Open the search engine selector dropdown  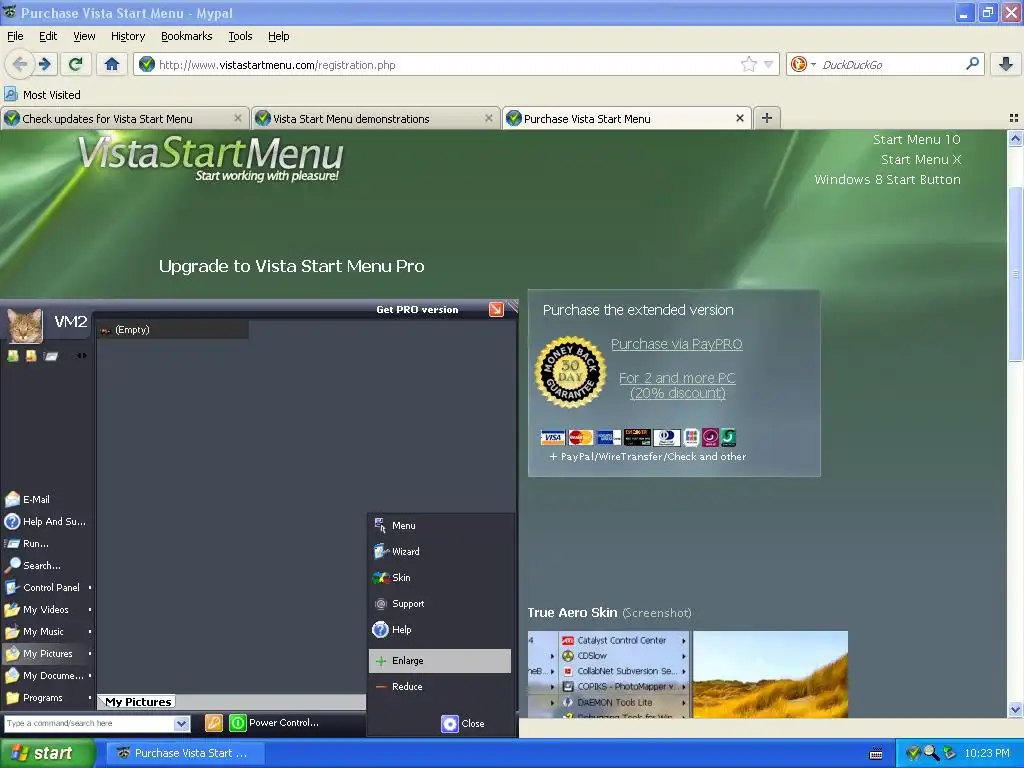pyautogui.click(x=813, y=64)
